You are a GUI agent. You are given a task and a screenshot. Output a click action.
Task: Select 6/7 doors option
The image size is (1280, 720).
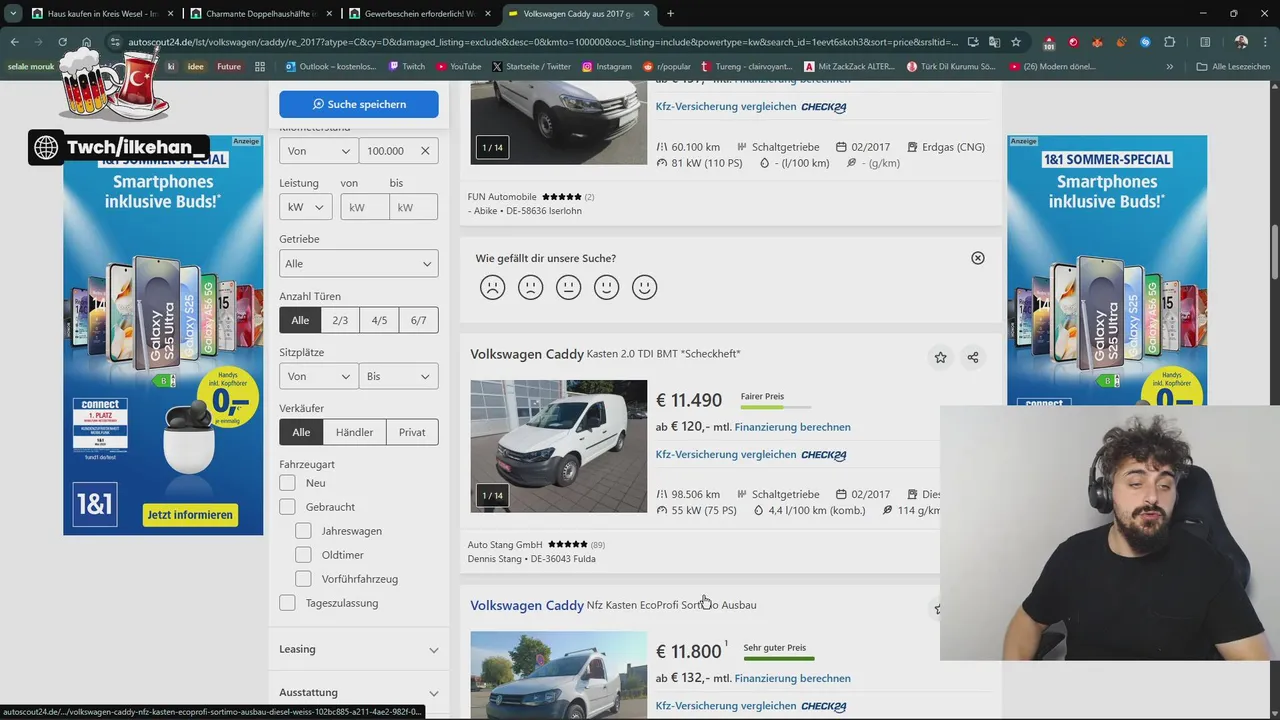click(x=418, y=320)
